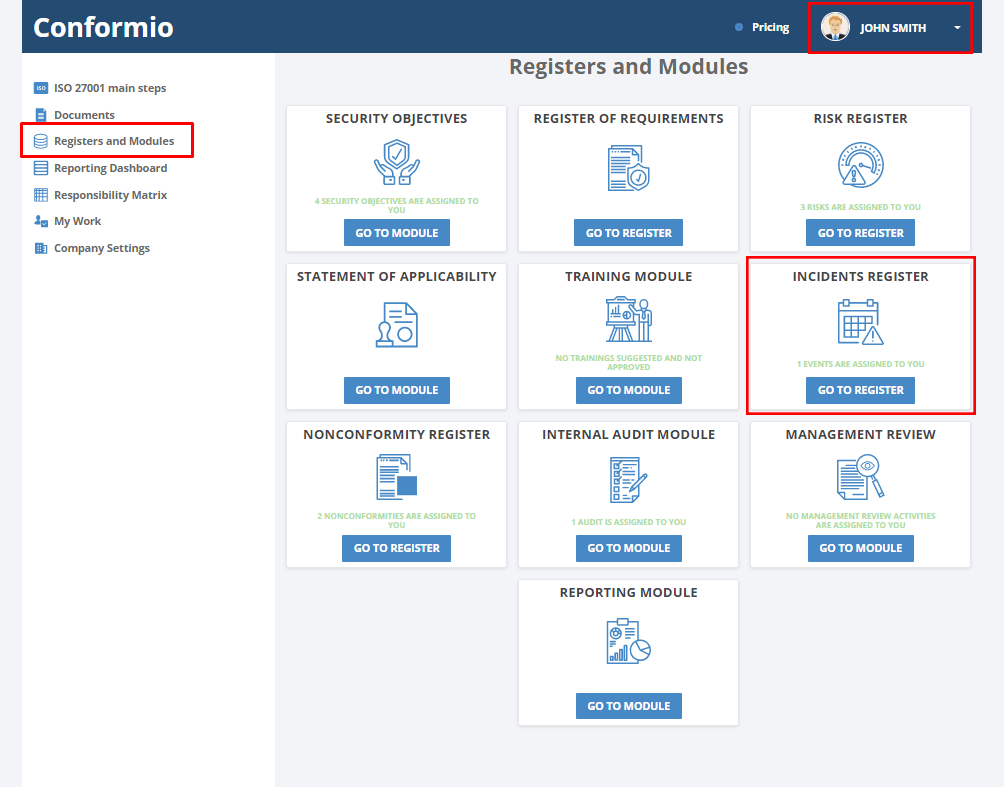Click the Statement of Applicability stamp icon
The image size is (1004, 787).
point(396,320)
